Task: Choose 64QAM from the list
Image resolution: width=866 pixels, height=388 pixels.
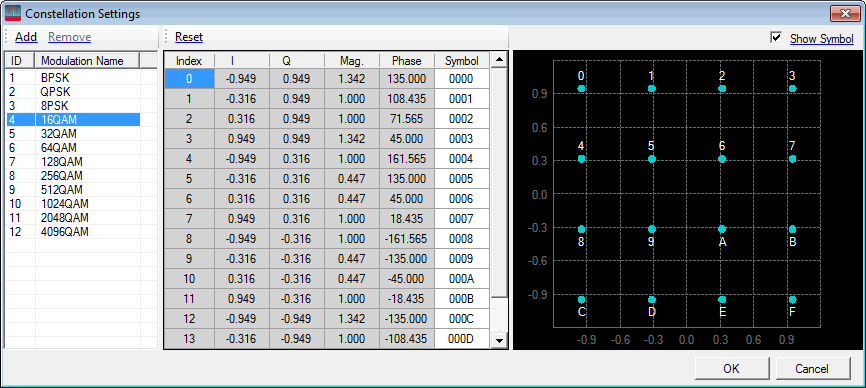Action: 72,147
